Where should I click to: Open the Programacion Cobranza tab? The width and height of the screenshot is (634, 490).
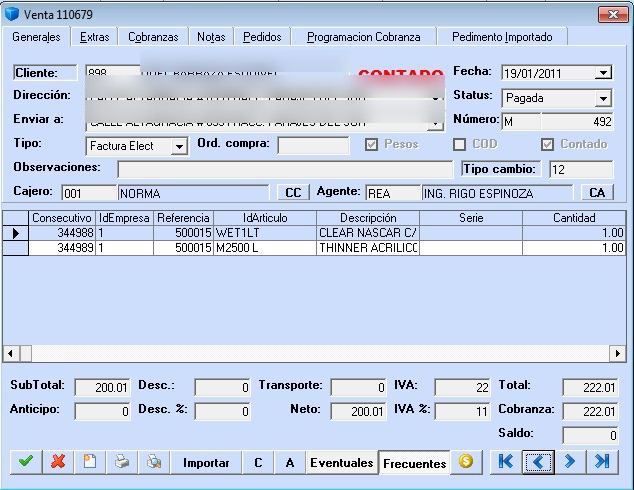point(363,37)
